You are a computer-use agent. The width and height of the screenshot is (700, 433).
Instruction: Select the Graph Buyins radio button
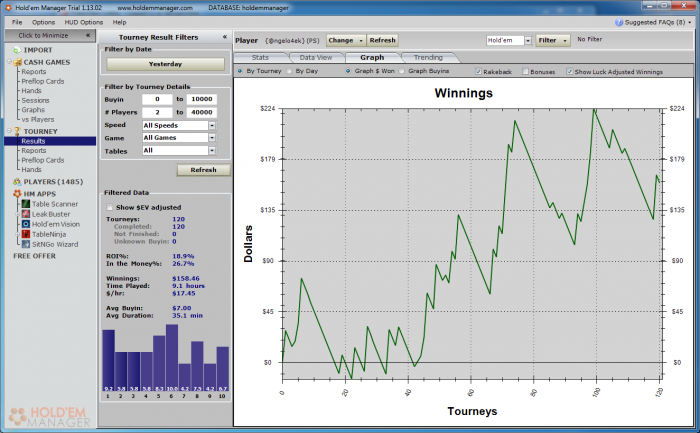(x=402, y=71)
